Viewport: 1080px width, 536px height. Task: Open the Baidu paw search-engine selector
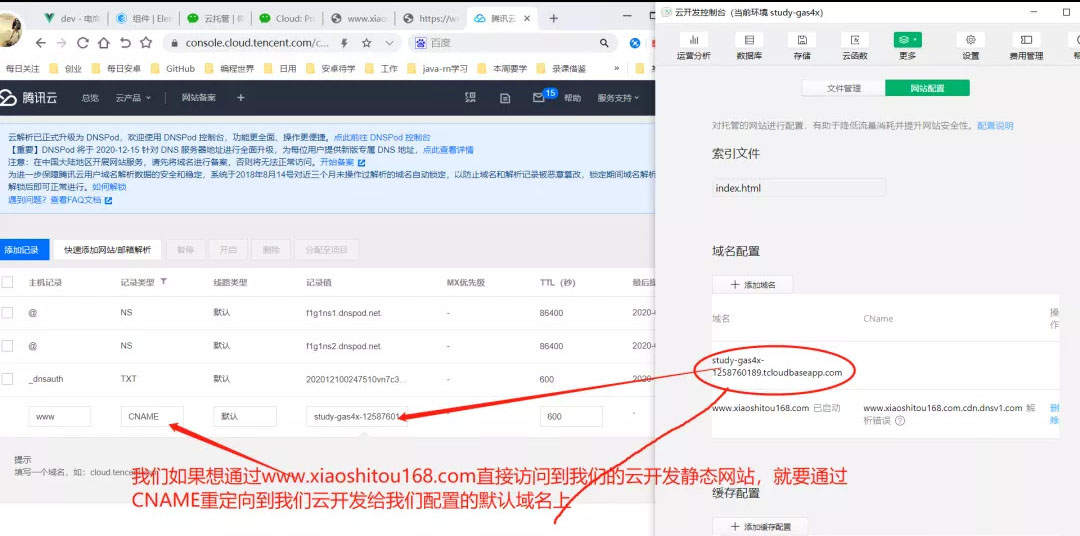click(420, 43)
